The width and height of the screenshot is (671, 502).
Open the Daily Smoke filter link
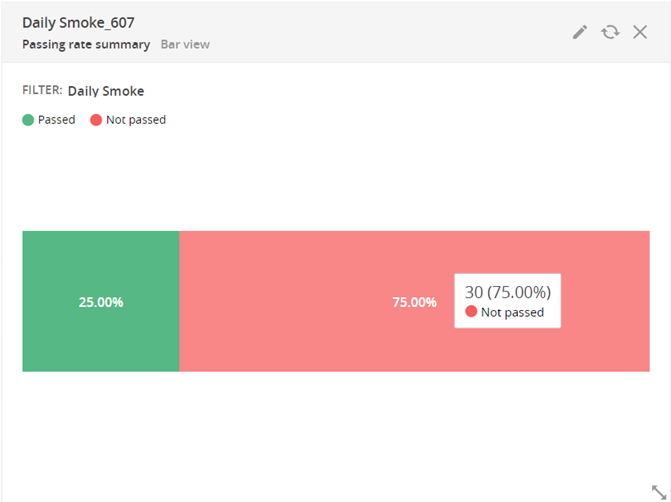pyautogui.click(x=106, y=91)
